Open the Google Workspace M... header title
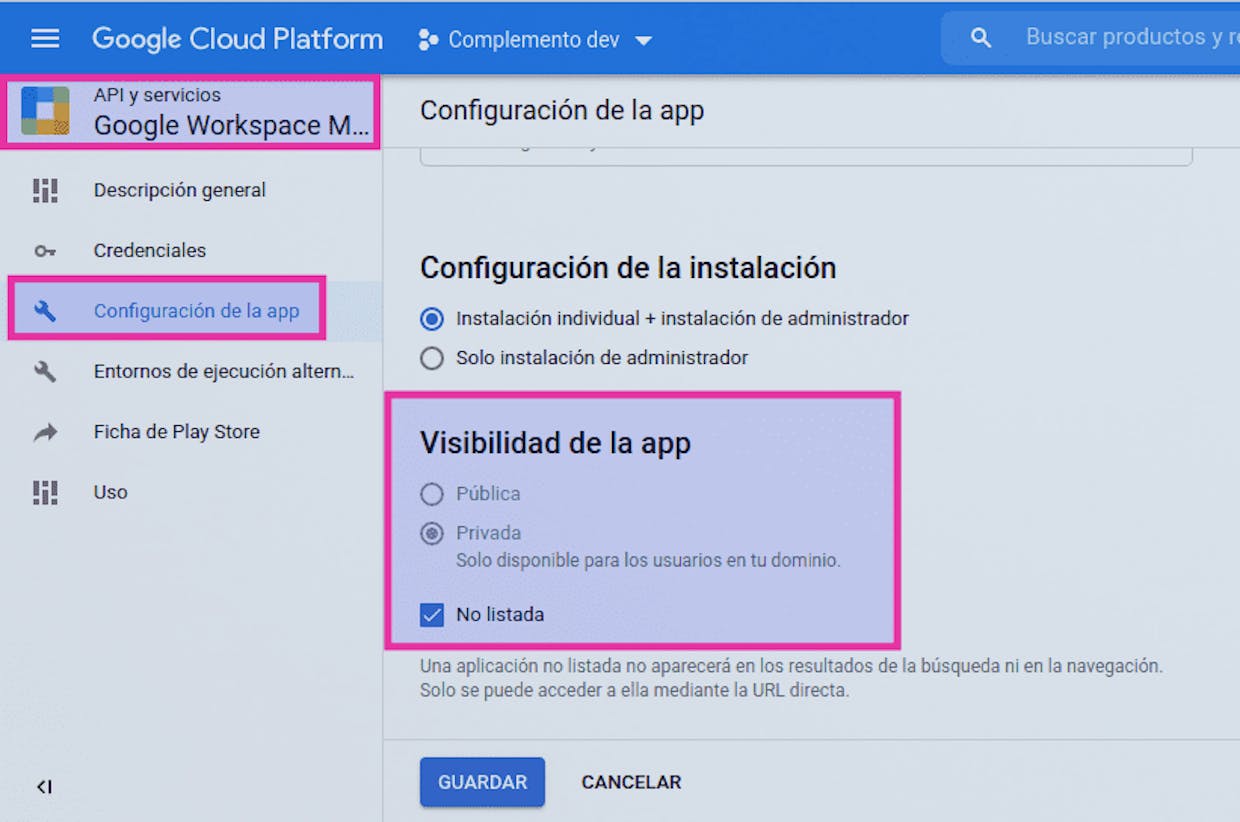This screenshot has width=1240, height=822. [x=231, y=126]
